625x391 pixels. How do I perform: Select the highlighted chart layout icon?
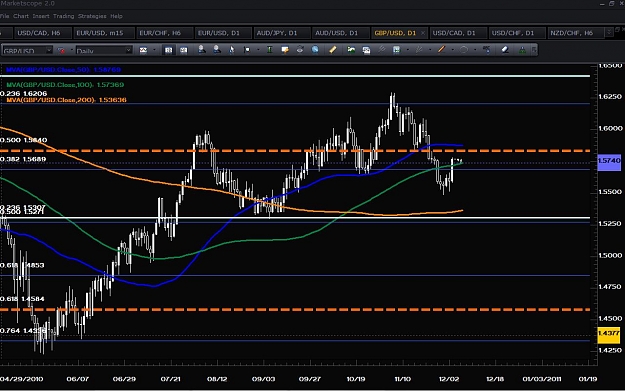coord(169,50)
